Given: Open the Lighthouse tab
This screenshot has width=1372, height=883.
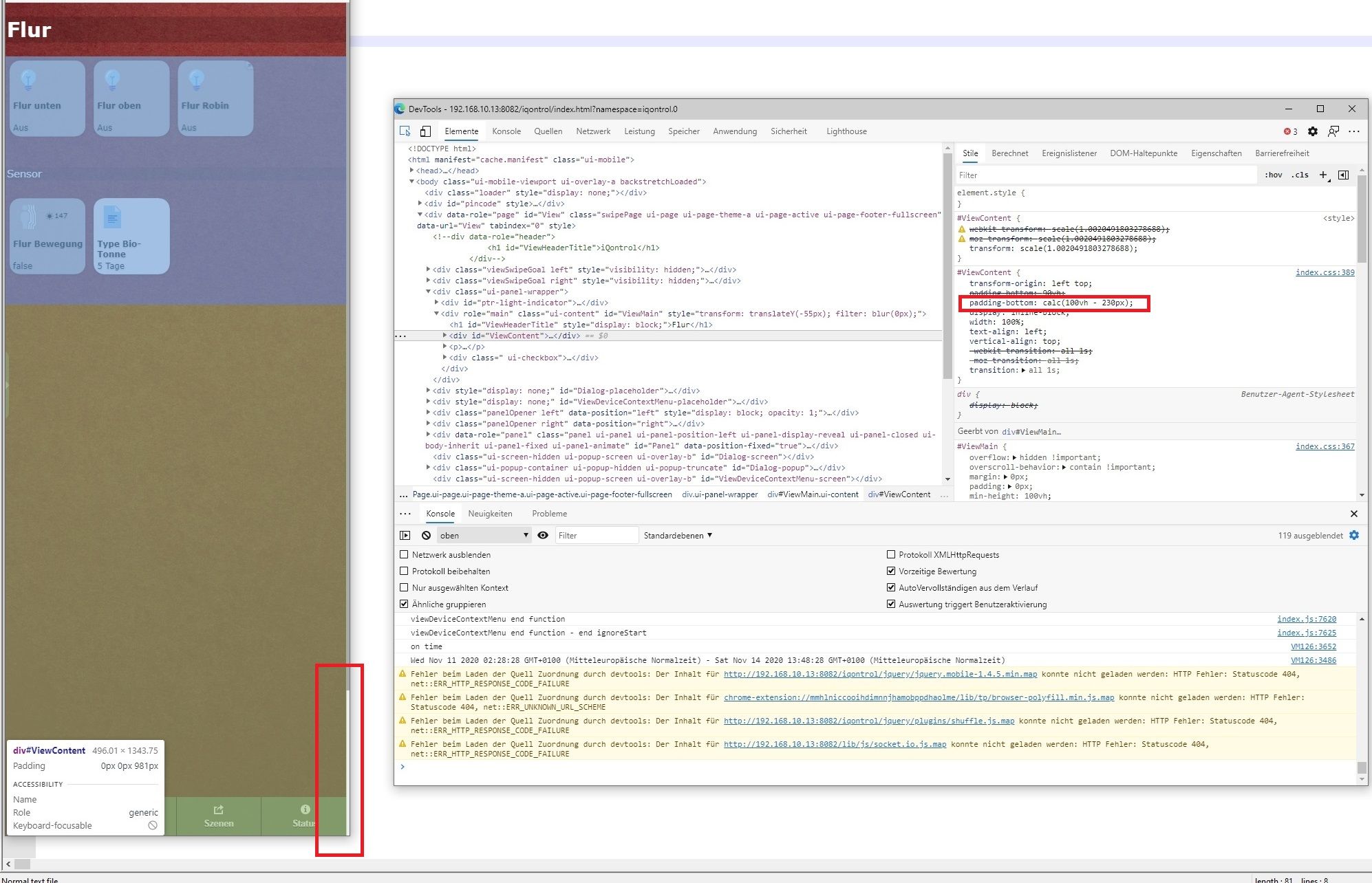Looking at the screenshot, I should pyautogui.click(x=846, y=131).
